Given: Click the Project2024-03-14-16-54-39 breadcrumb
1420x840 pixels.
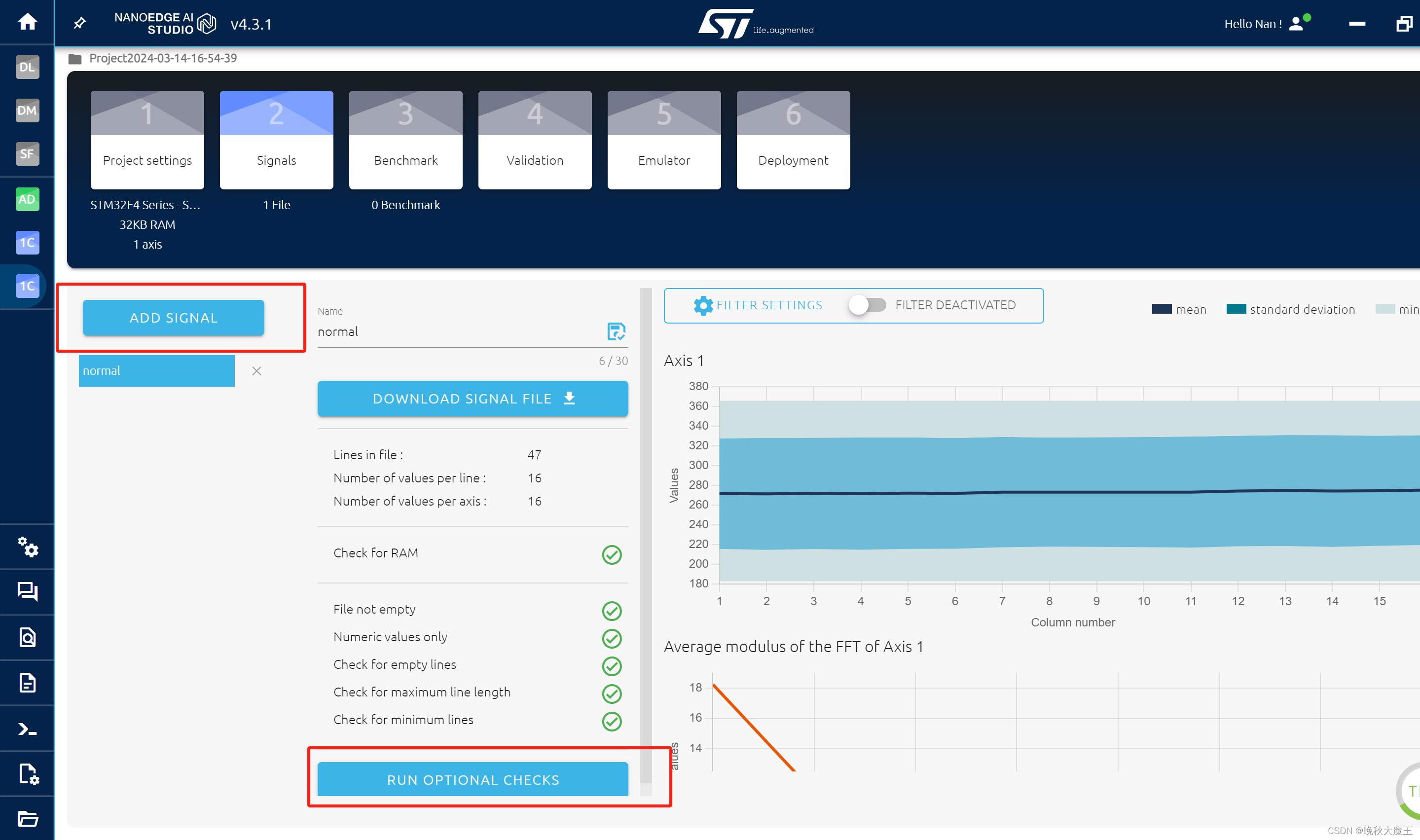Looking at the screenshot, I should point(163,58).
